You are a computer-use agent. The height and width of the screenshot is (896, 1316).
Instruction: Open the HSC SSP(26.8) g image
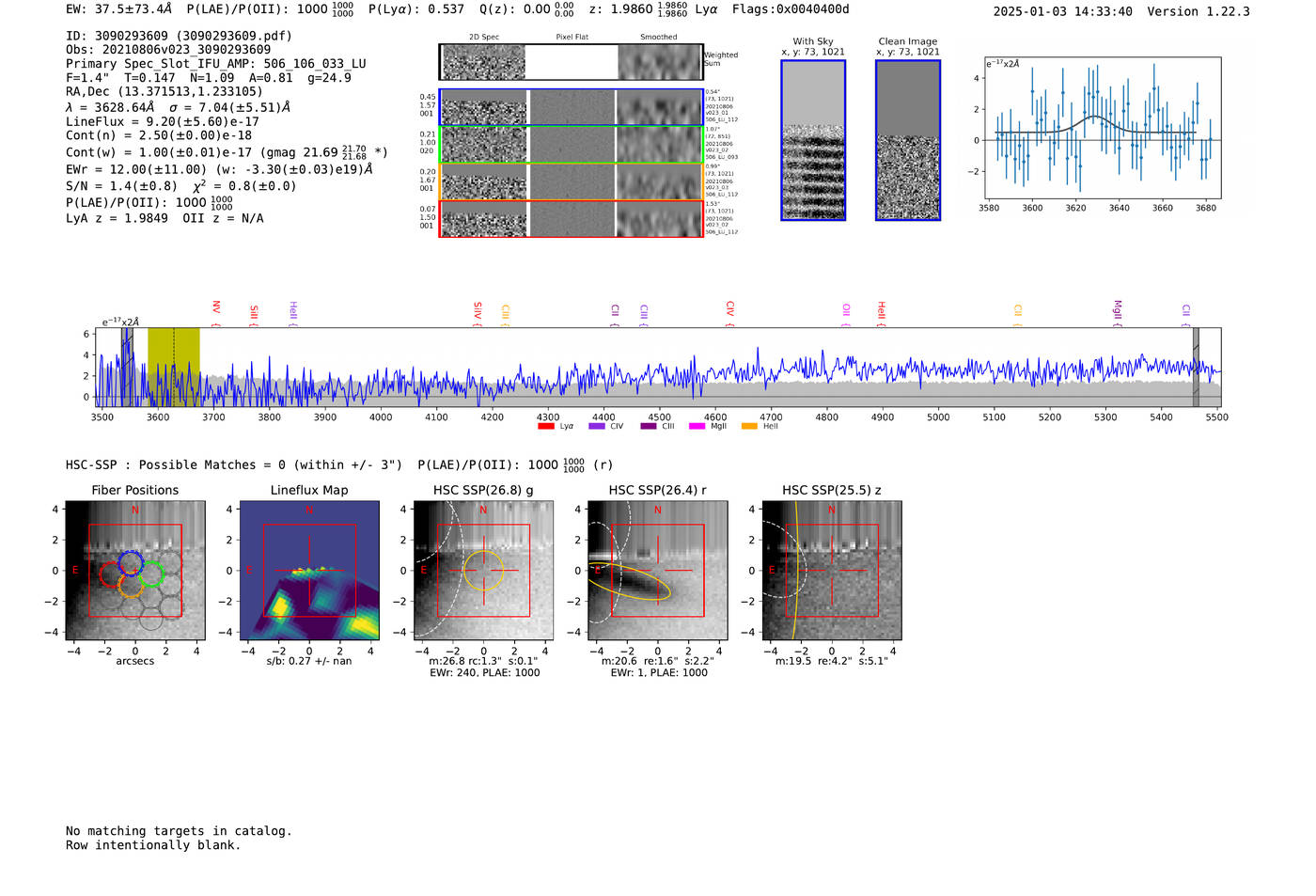(483, 571)
